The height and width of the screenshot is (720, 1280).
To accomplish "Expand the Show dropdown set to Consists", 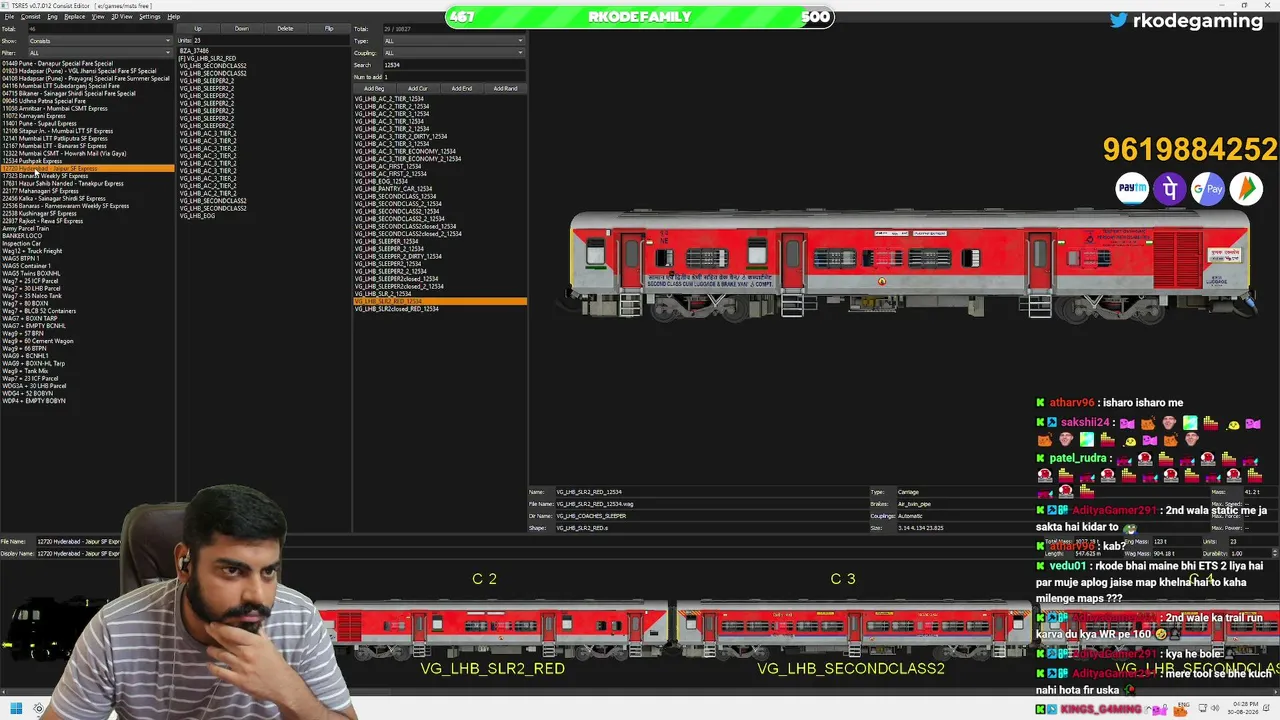I will click(99, 41).
